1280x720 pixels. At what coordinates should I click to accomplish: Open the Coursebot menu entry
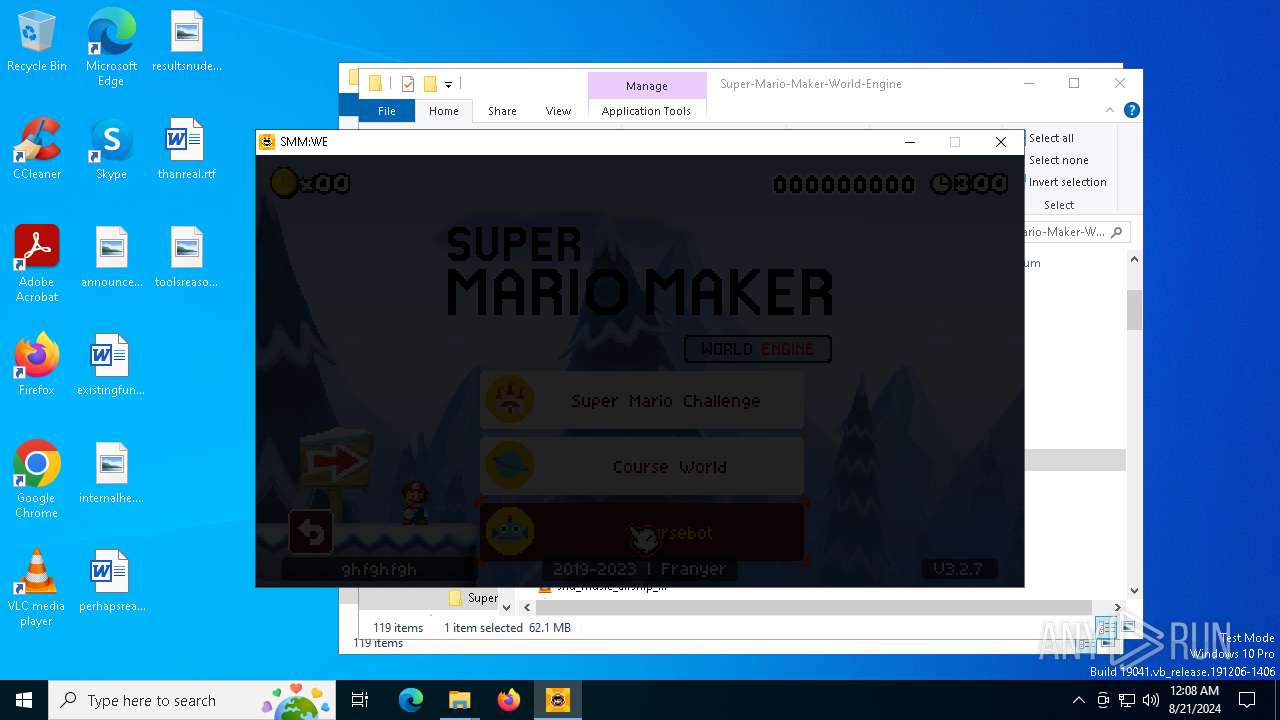(642, 532)
